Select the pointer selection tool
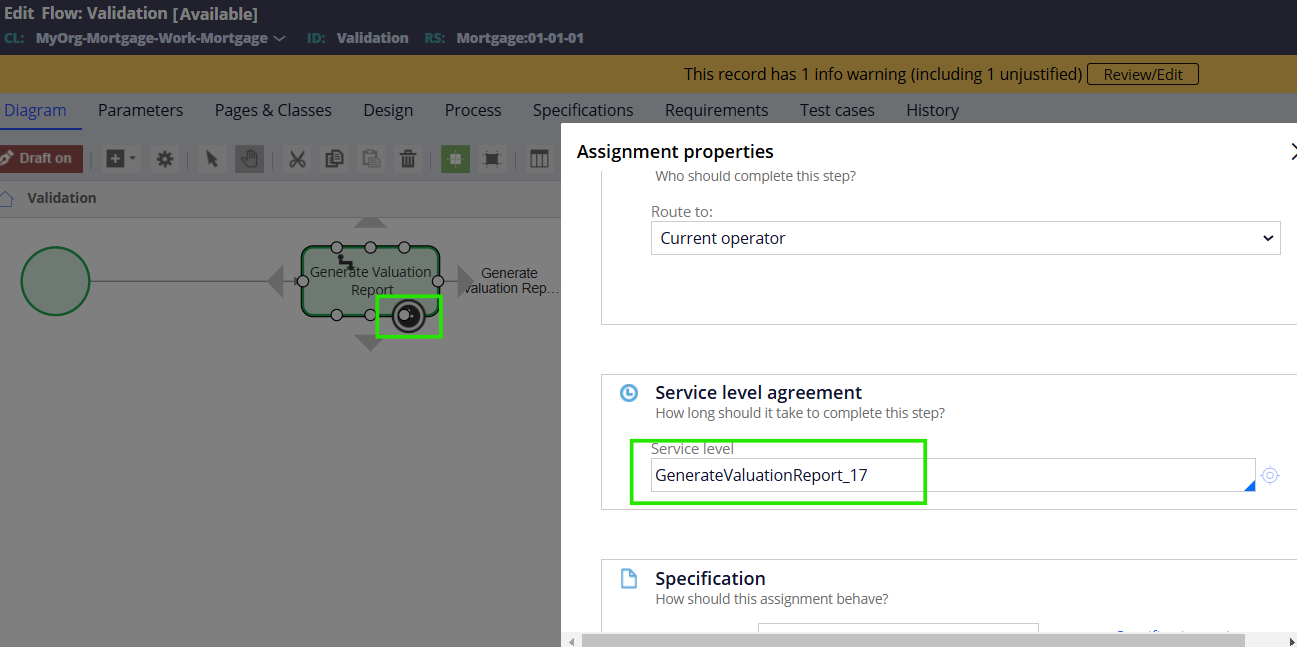This screenshot has height=647, width=1297. coord(213,159)
